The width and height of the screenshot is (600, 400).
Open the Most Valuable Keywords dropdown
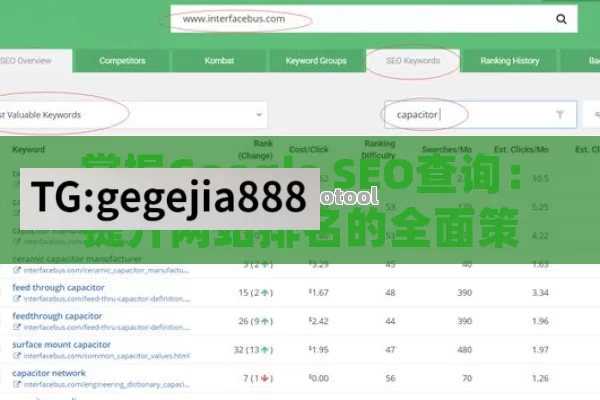point(134,115)
